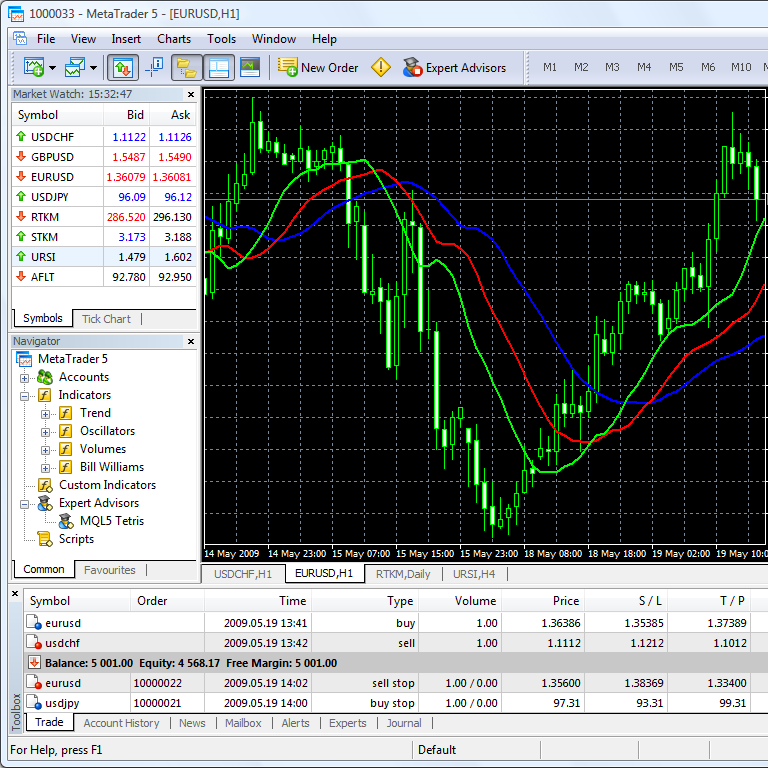
Task: Click the profiles icon in toolbar
Action: (75, 68)
